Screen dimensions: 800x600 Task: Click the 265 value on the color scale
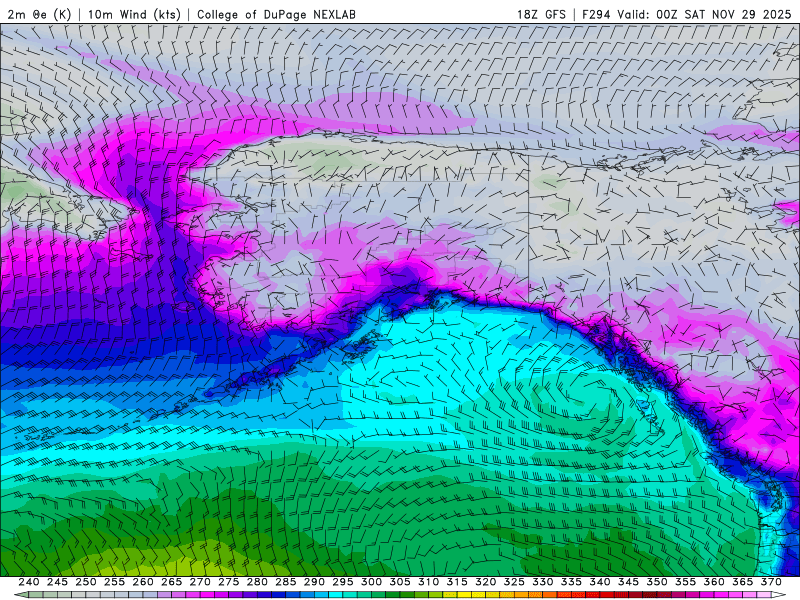click(171, 582)
